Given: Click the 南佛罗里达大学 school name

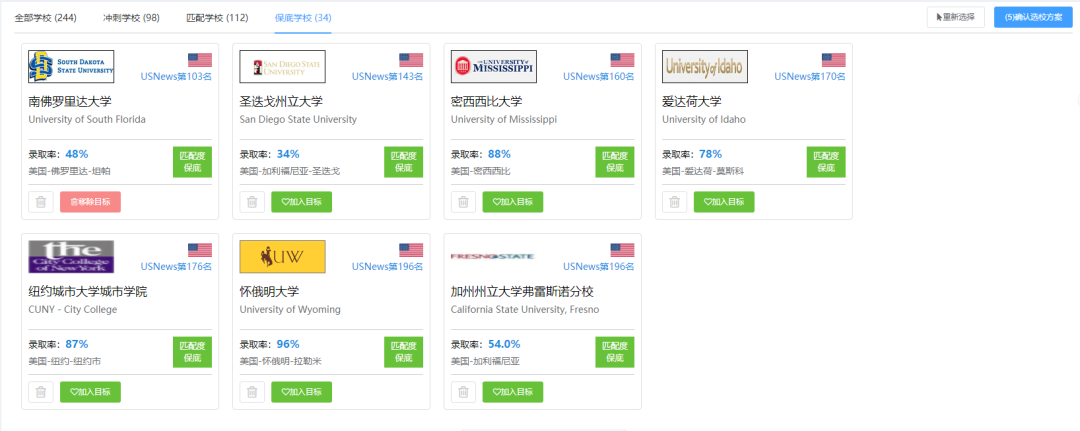Looking at the screenshot, I should pyautogui.click(x=70, y=102).
